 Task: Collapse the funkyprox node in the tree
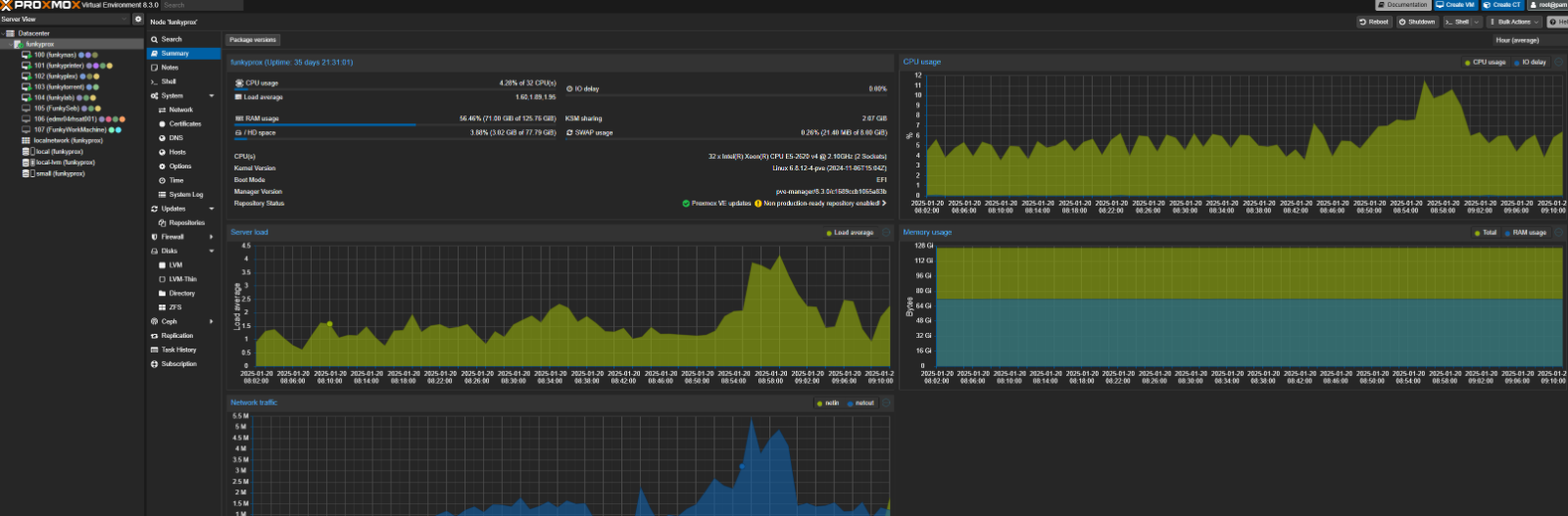(x=9, y=44)
